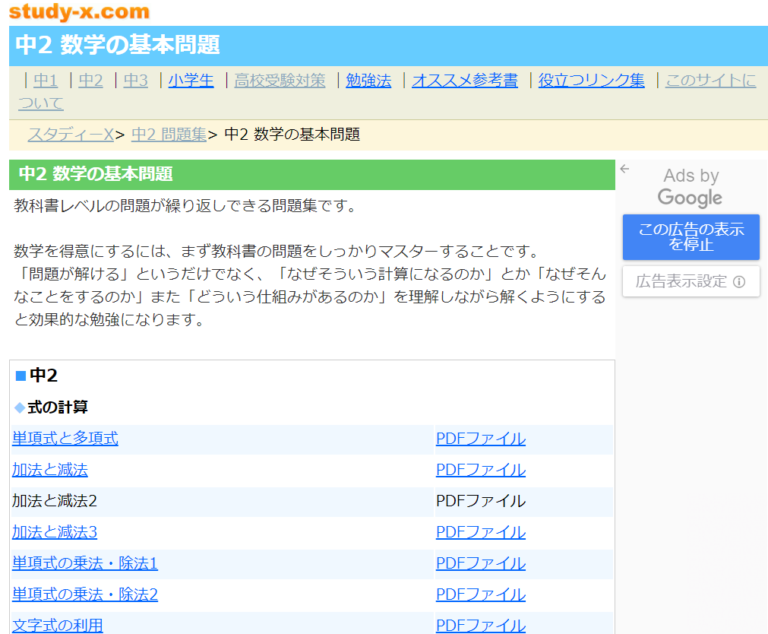Click the スタディーX breadcrumb link
Image resolution: width=768 pixels, height=634 pixels.
(x=71, y=134)
